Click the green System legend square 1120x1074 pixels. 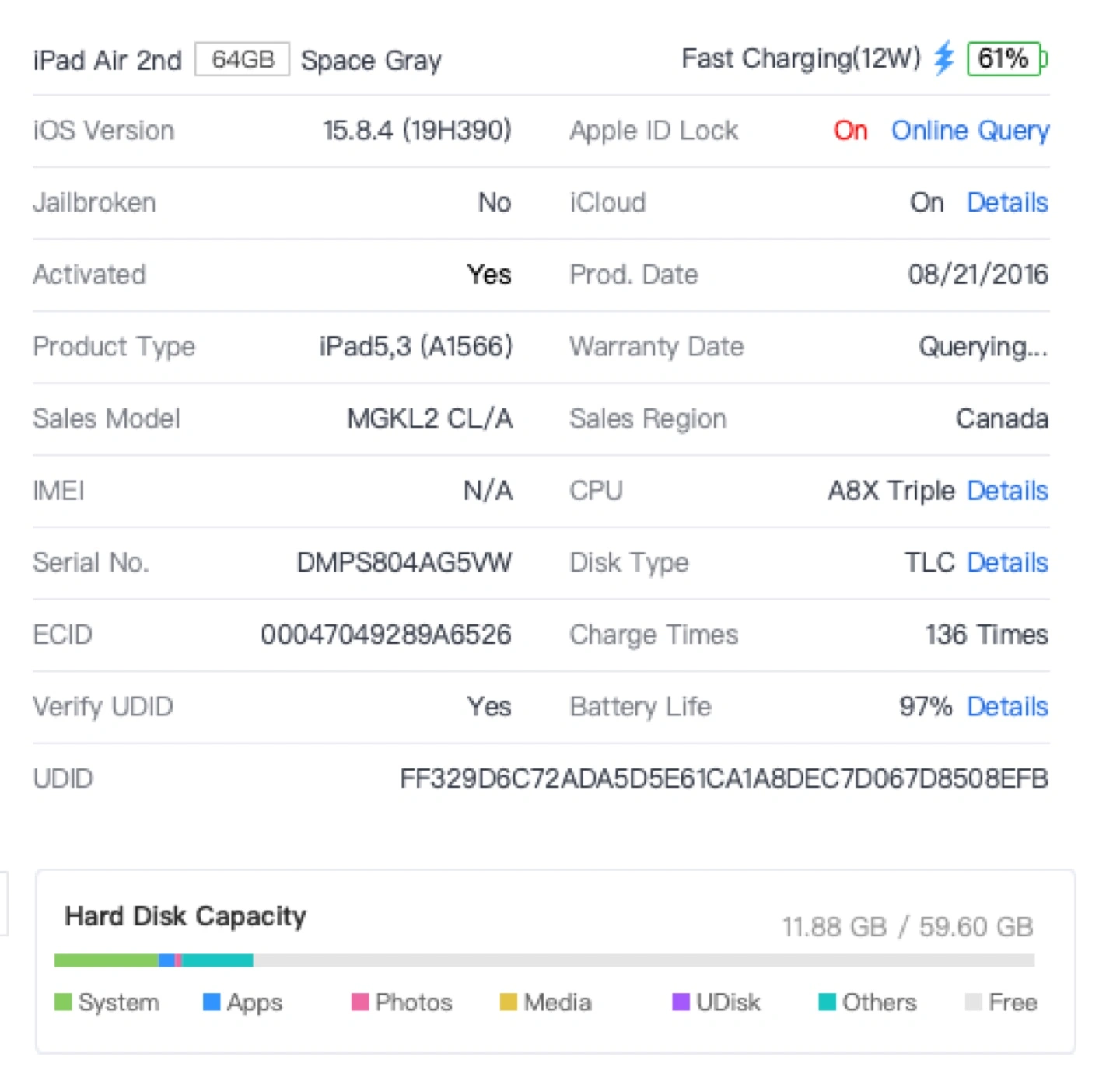(x=63, y=1002)
